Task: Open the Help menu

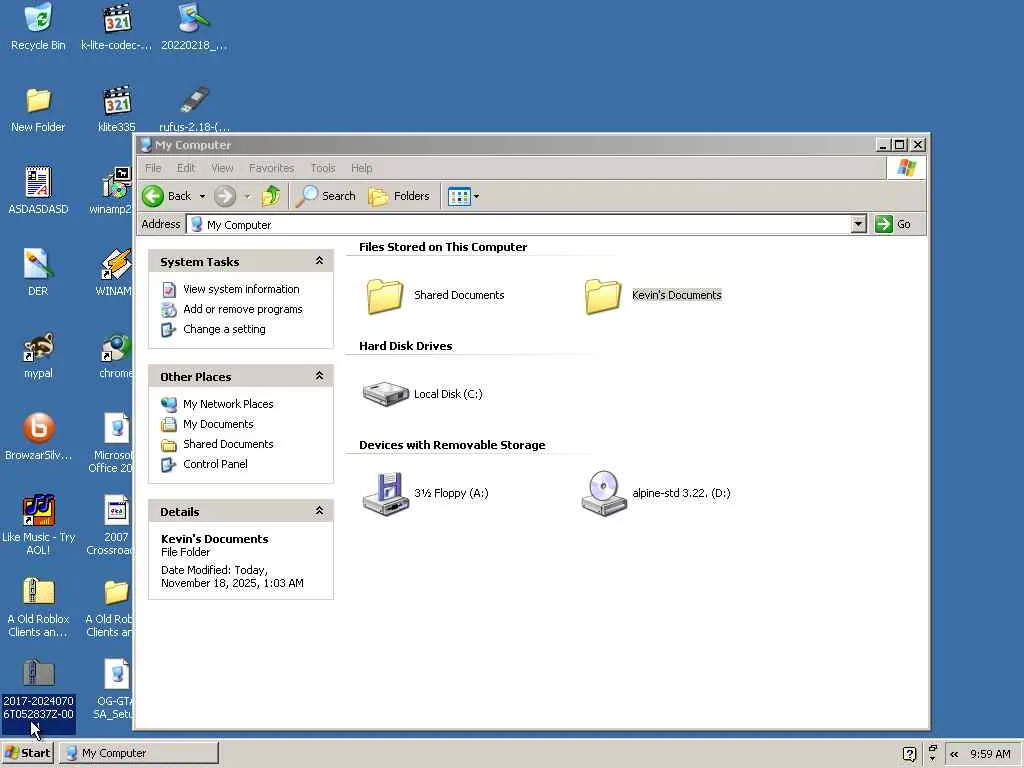Action: tap(361, 168)
